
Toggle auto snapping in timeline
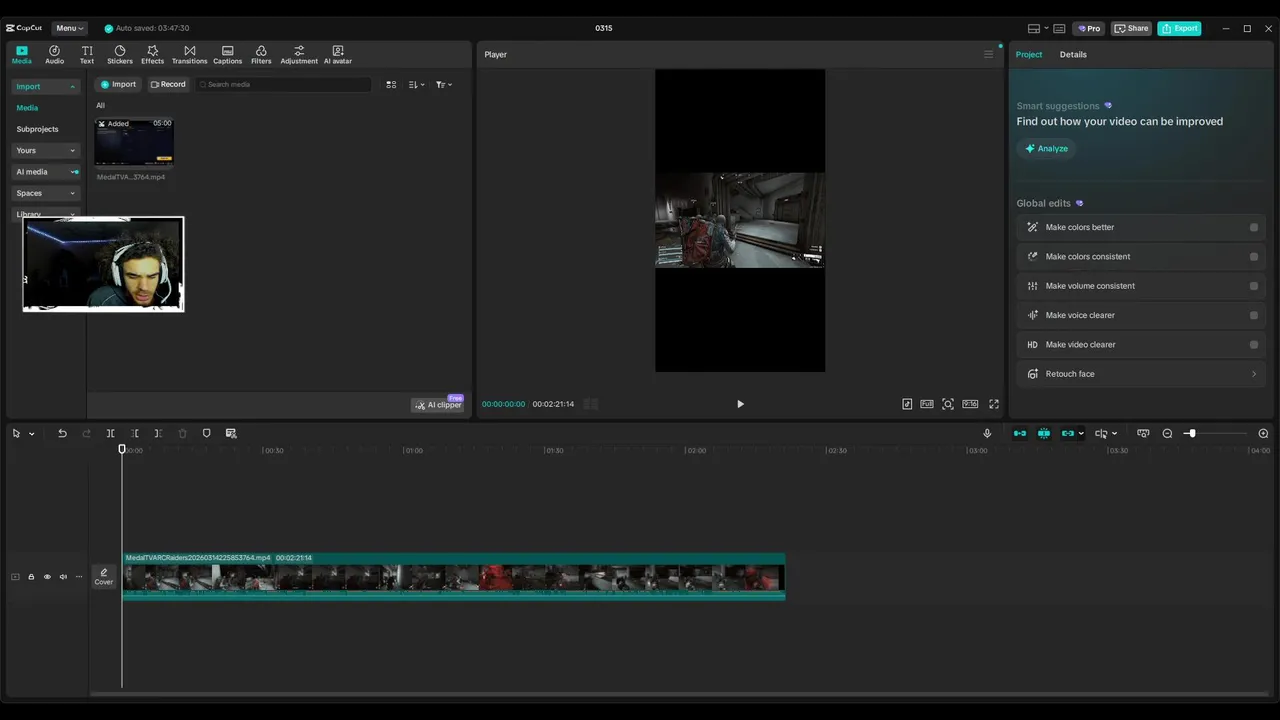click(x=1044, y=433)
